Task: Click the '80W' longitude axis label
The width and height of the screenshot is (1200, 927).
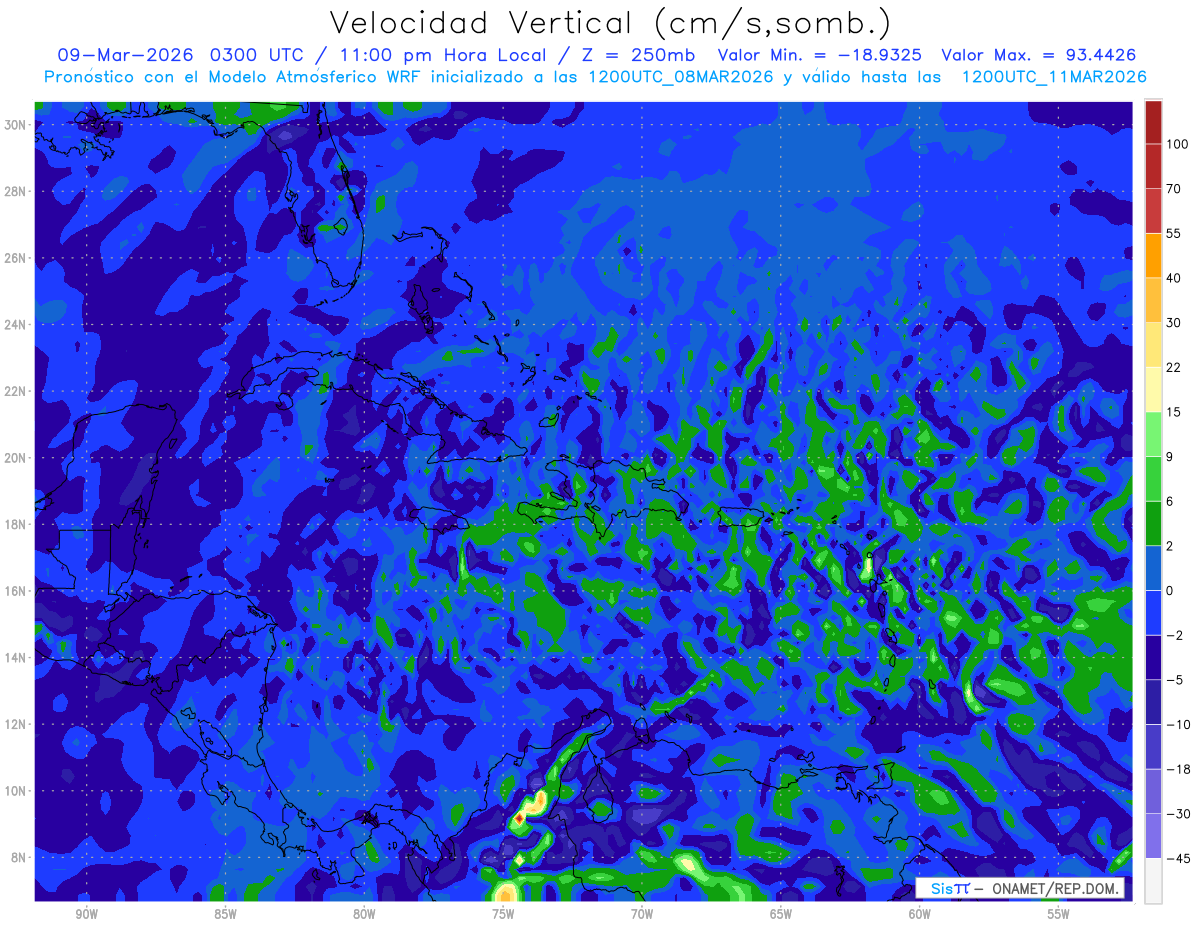Action: (364, 914)
